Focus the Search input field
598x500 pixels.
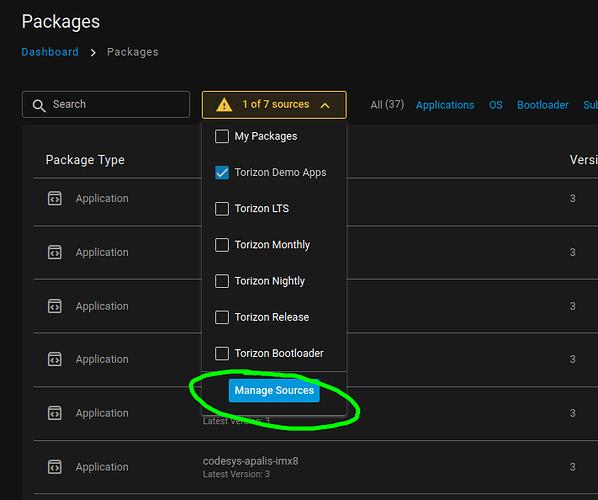[x=106, y=105]
